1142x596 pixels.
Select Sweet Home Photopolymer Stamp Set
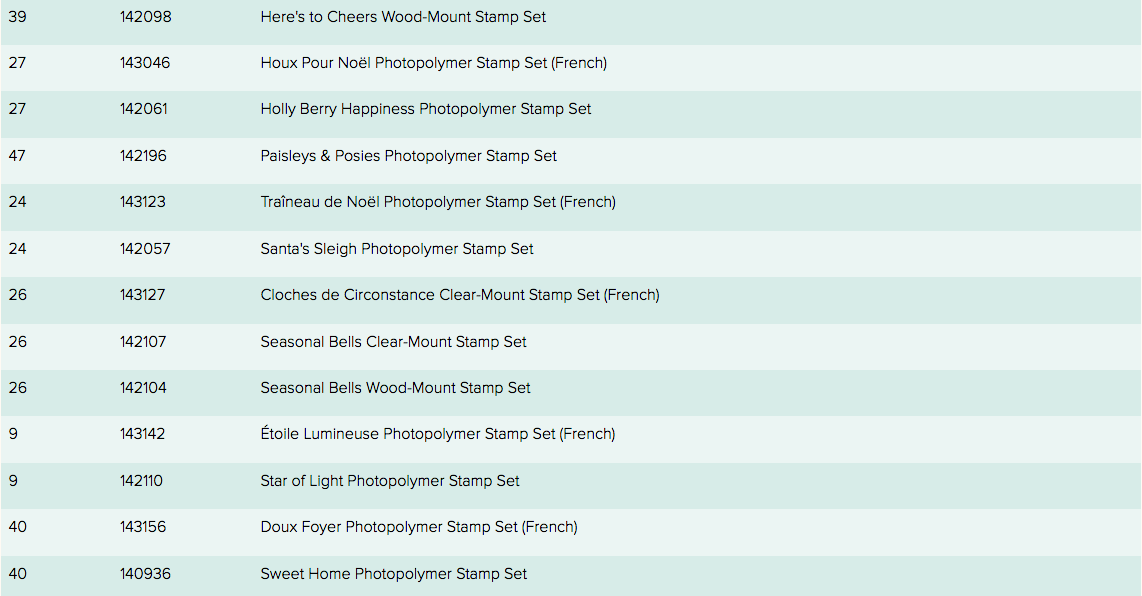393,574
